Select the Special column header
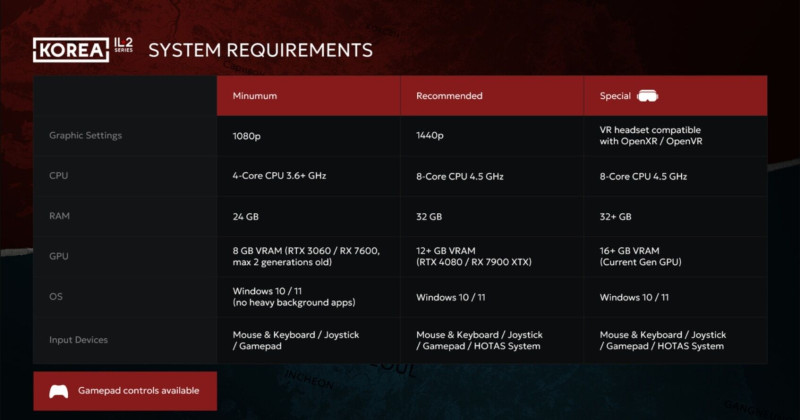This screenshot has height=420, width=800. (676, 96)
